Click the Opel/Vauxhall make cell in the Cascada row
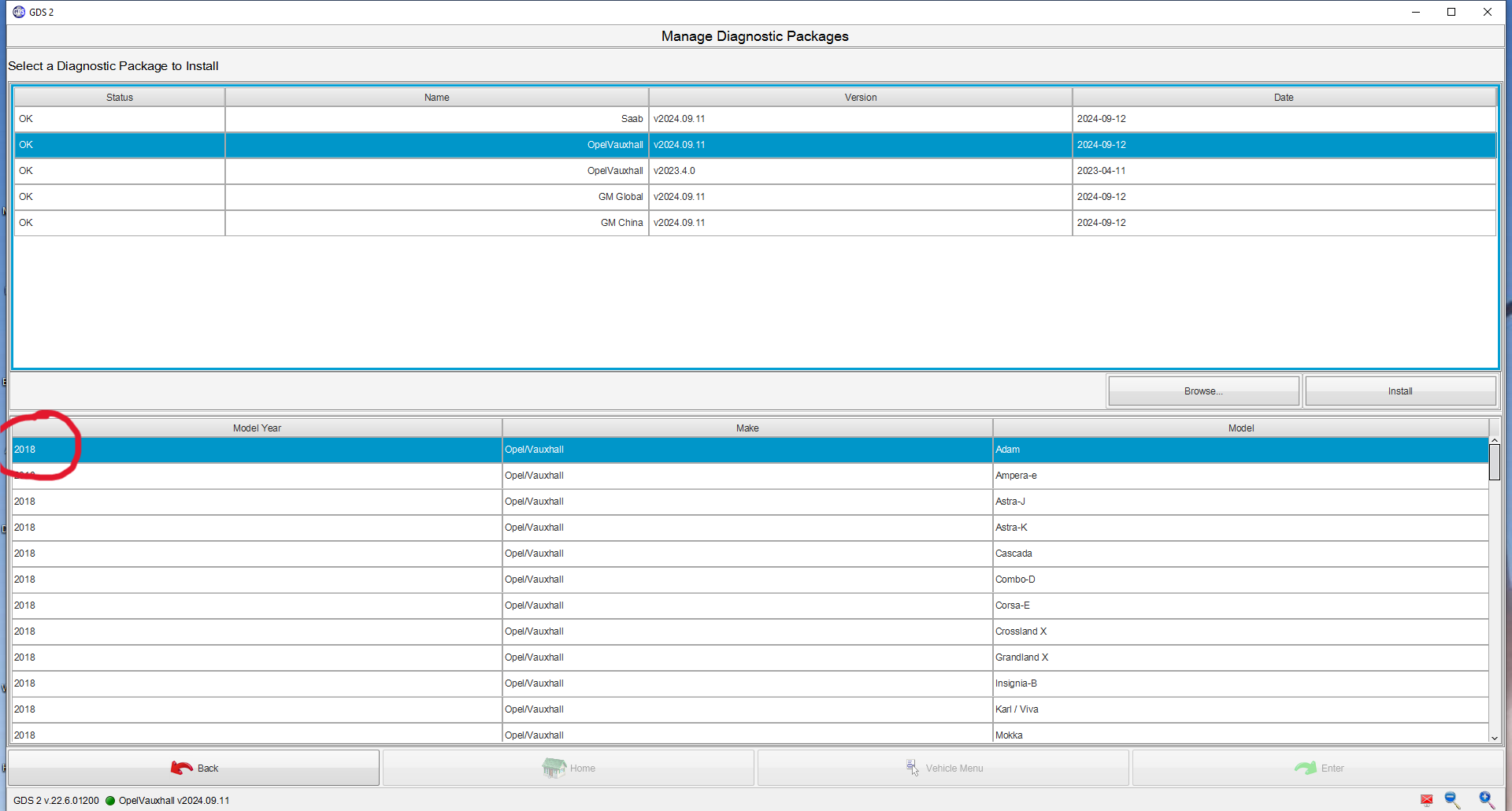 (747, 554)
